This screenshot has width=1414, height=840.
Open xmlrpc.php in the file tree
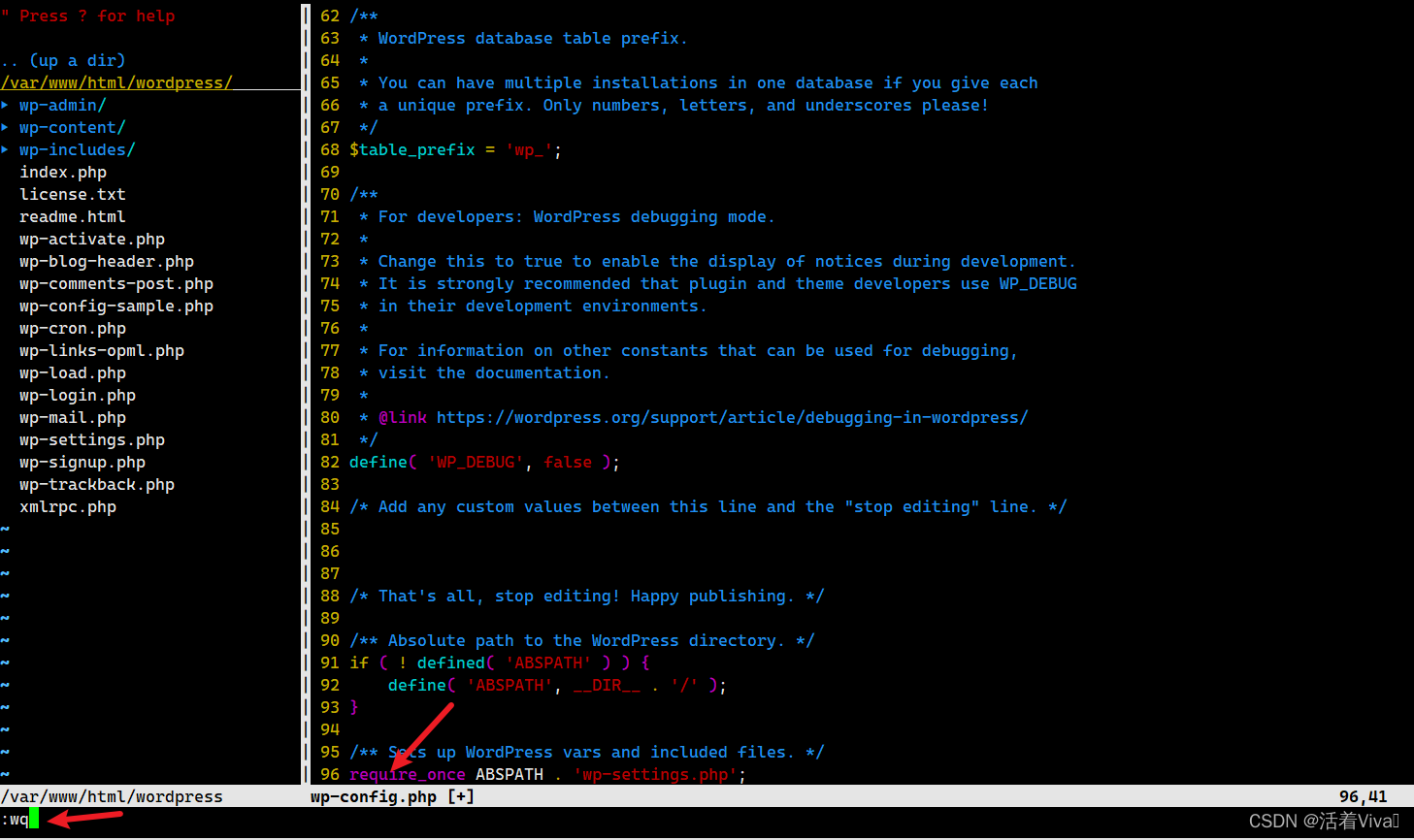(68, 506)
